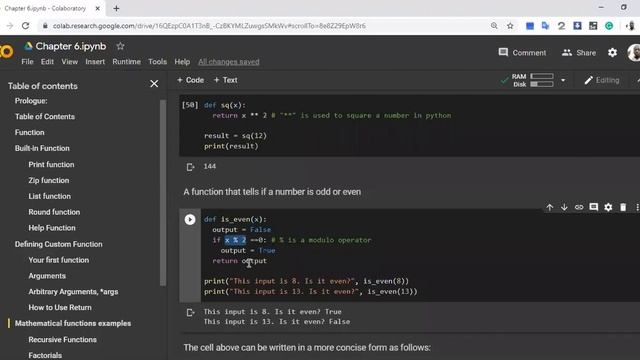
Task: Open the browser zoom magnifier icon
Action: [x=494, y=26]
